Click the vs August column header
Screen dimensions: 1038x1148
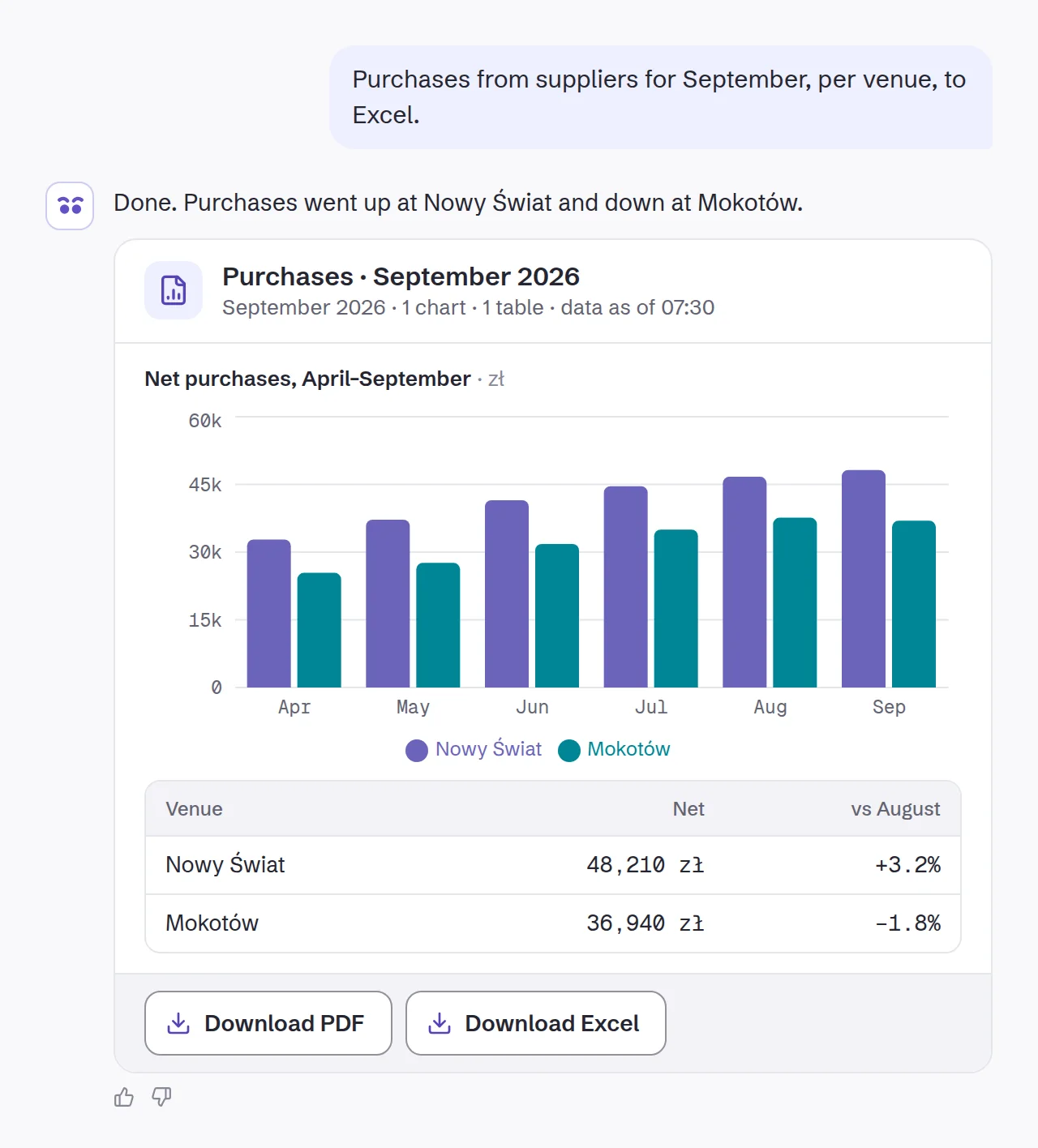(895, 809)
